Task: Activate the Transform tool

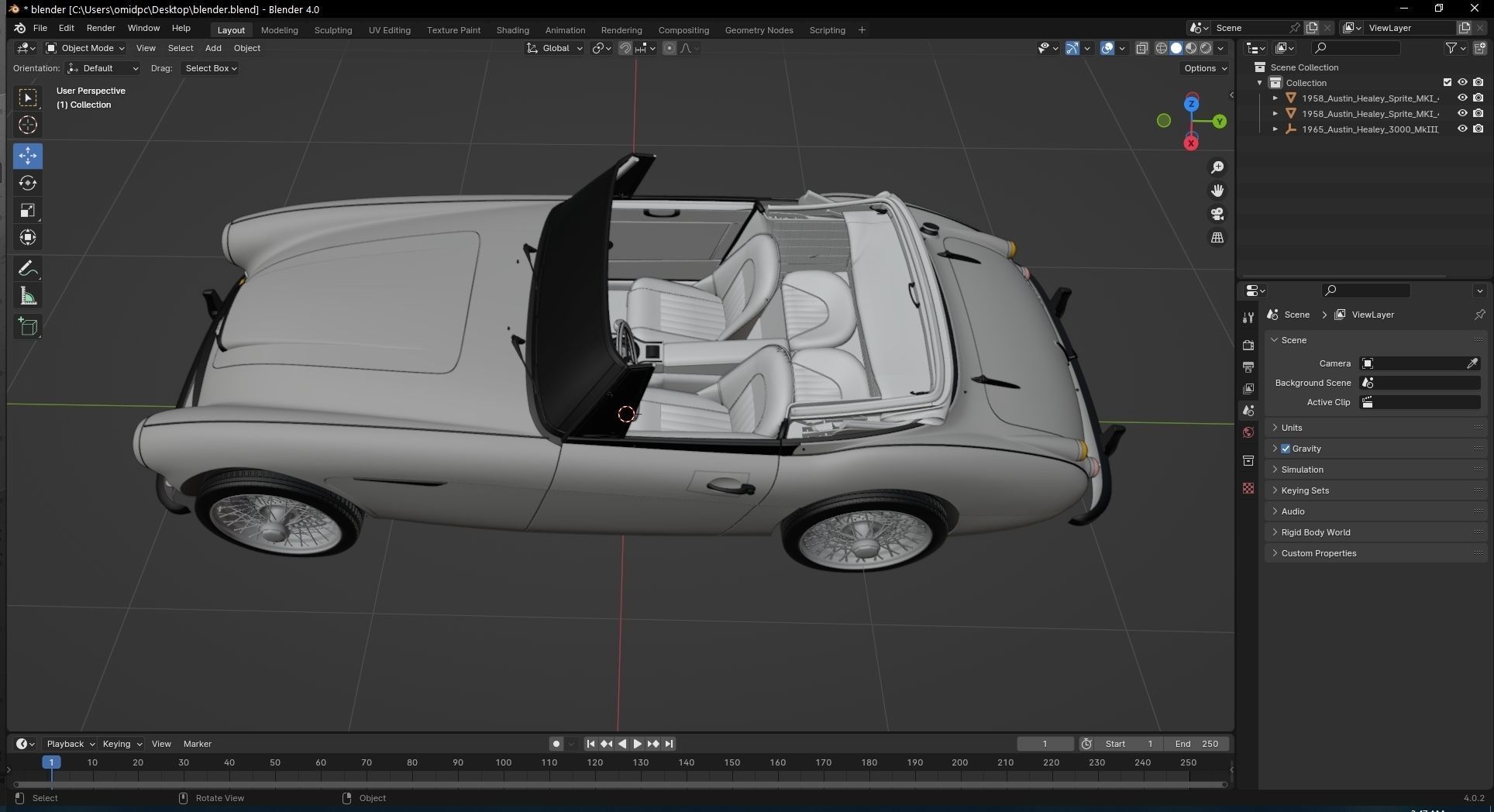Action: [28, 237]
